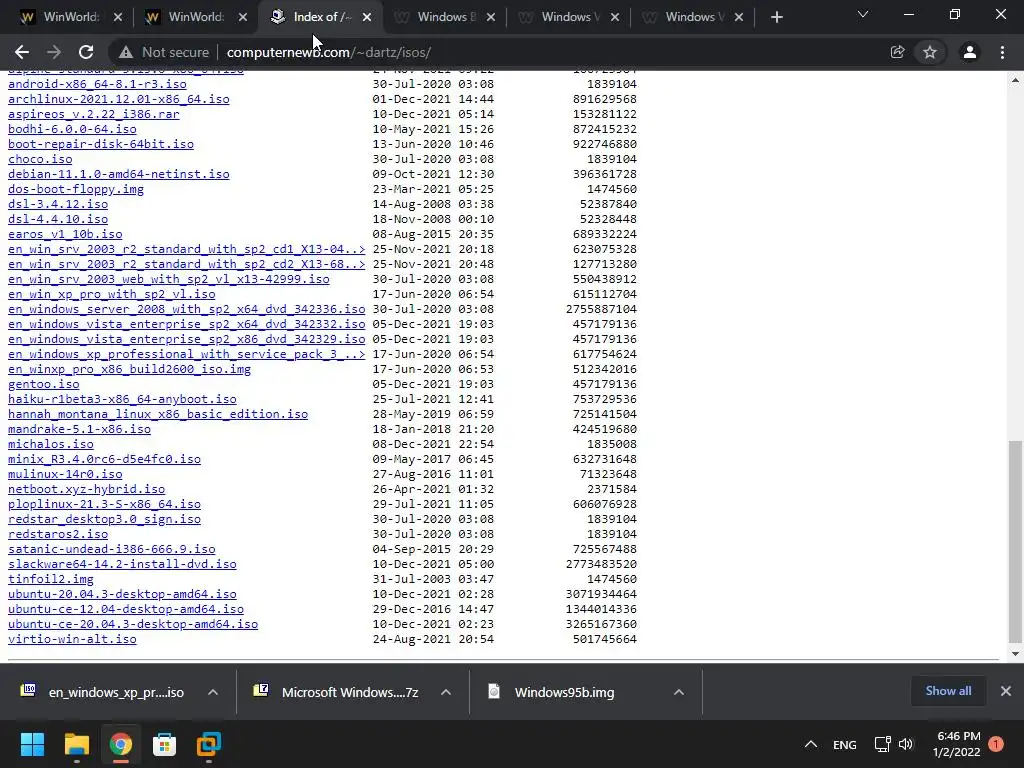Close the first WinWorld tab

118,17
